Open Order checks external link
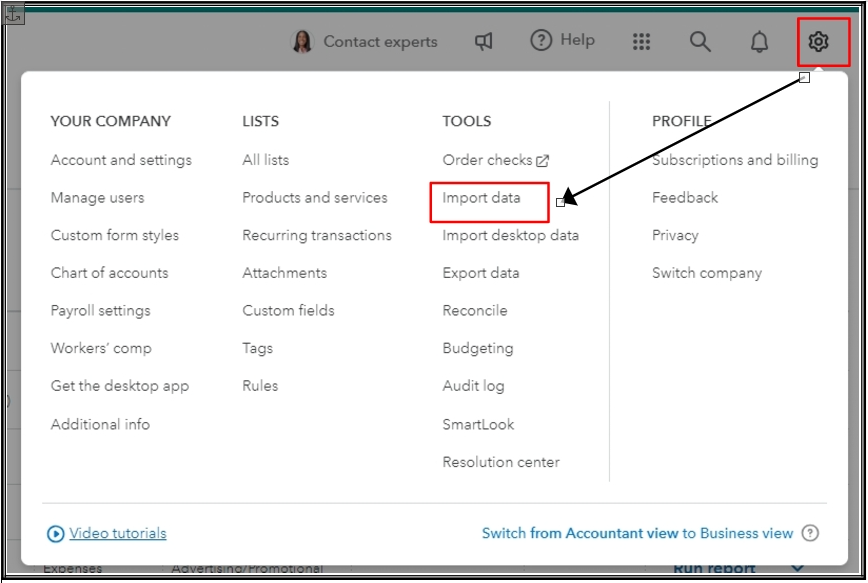Screen dimensions: 868x583 [496, 160]
